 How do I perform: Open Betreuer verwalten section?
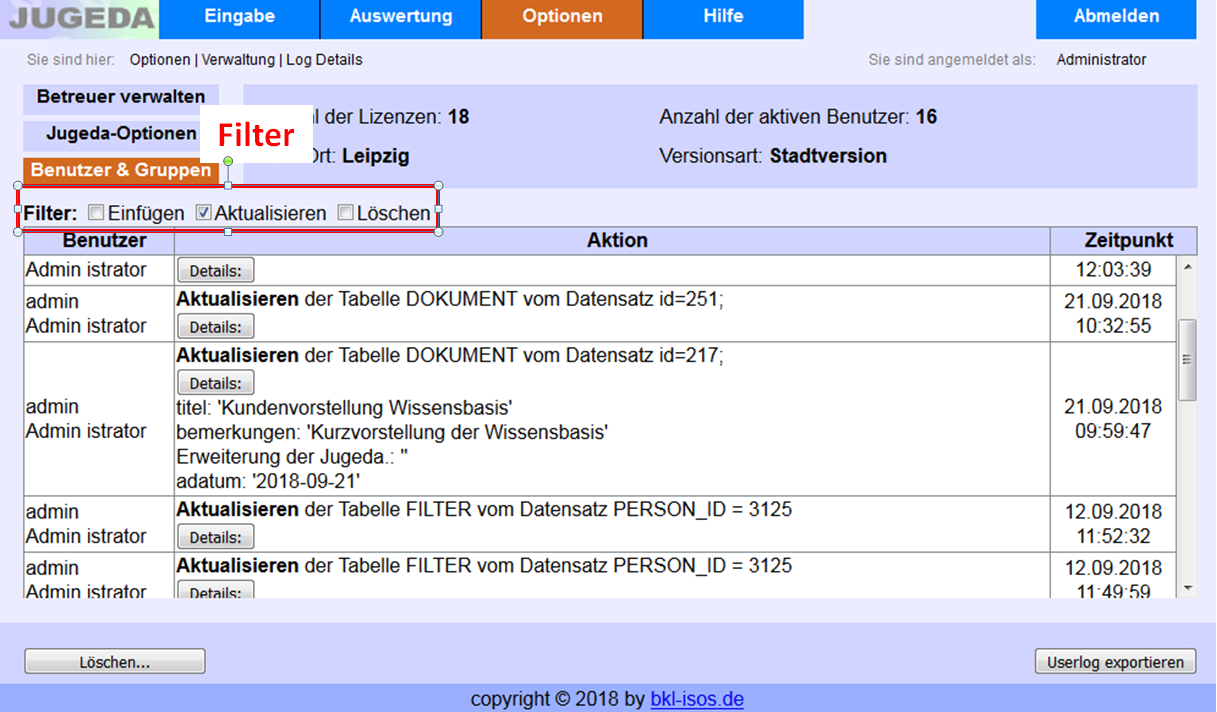coord(120,97)
